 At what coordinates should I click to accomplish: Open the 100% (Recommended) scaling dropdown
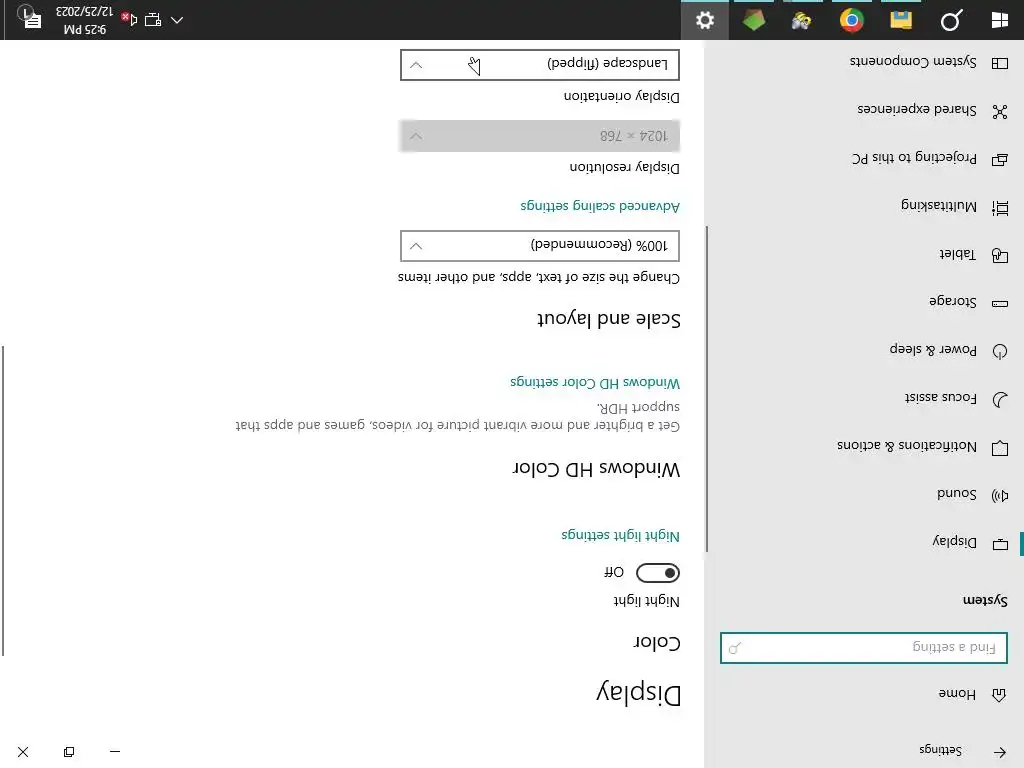tap(540, 246)
